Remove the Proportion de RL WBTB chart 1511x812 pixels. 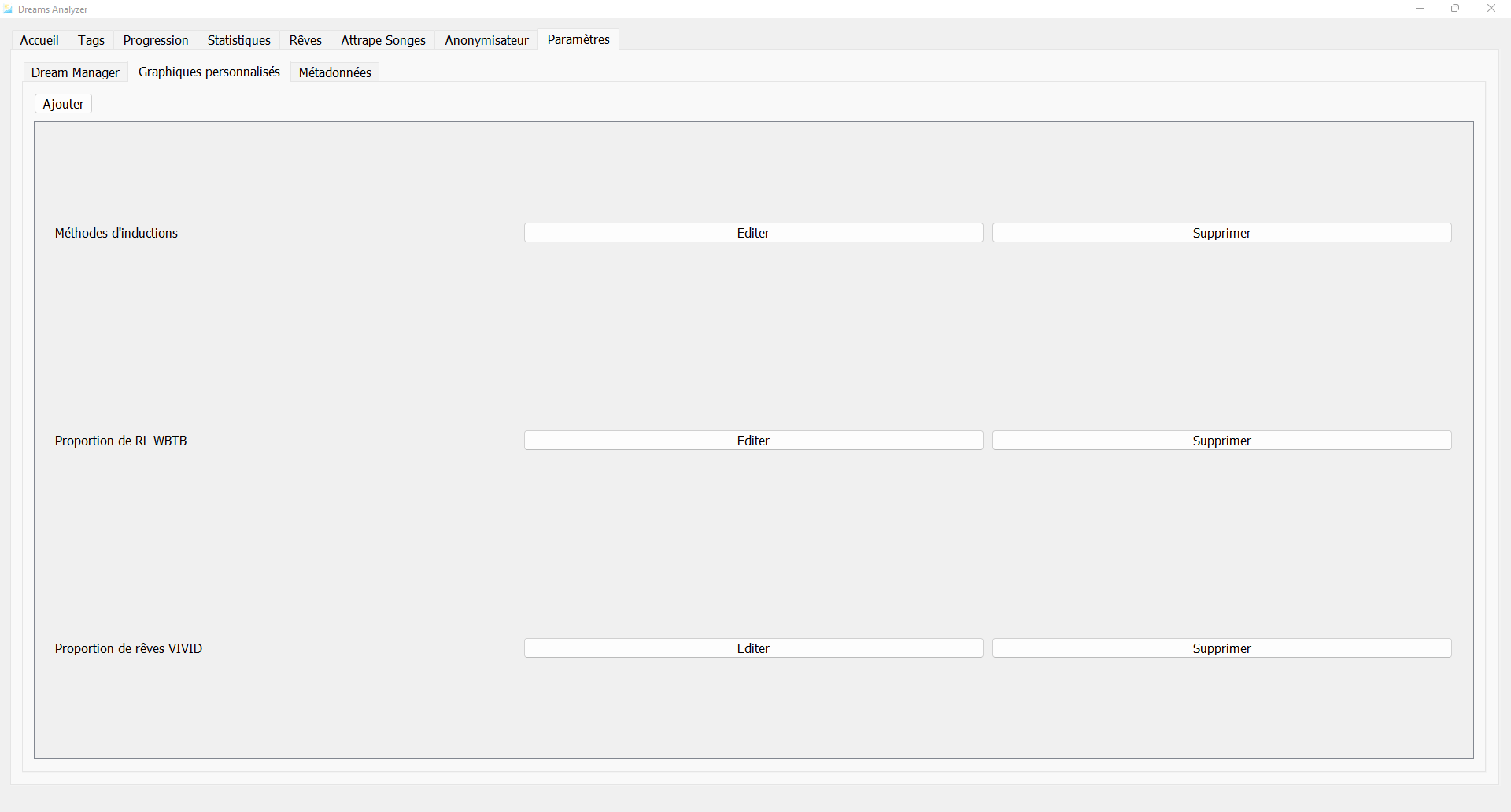click(1221, 441)
